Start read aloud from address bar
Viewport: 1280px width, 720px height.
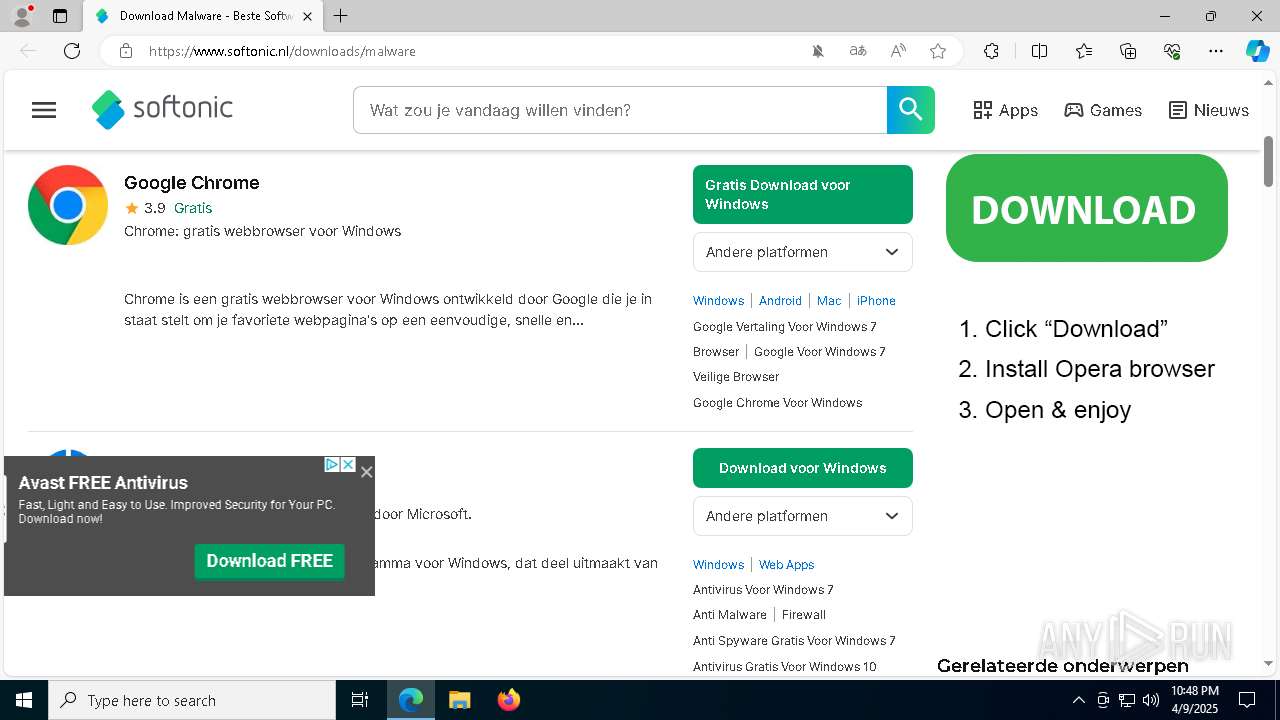click(898, 51)
